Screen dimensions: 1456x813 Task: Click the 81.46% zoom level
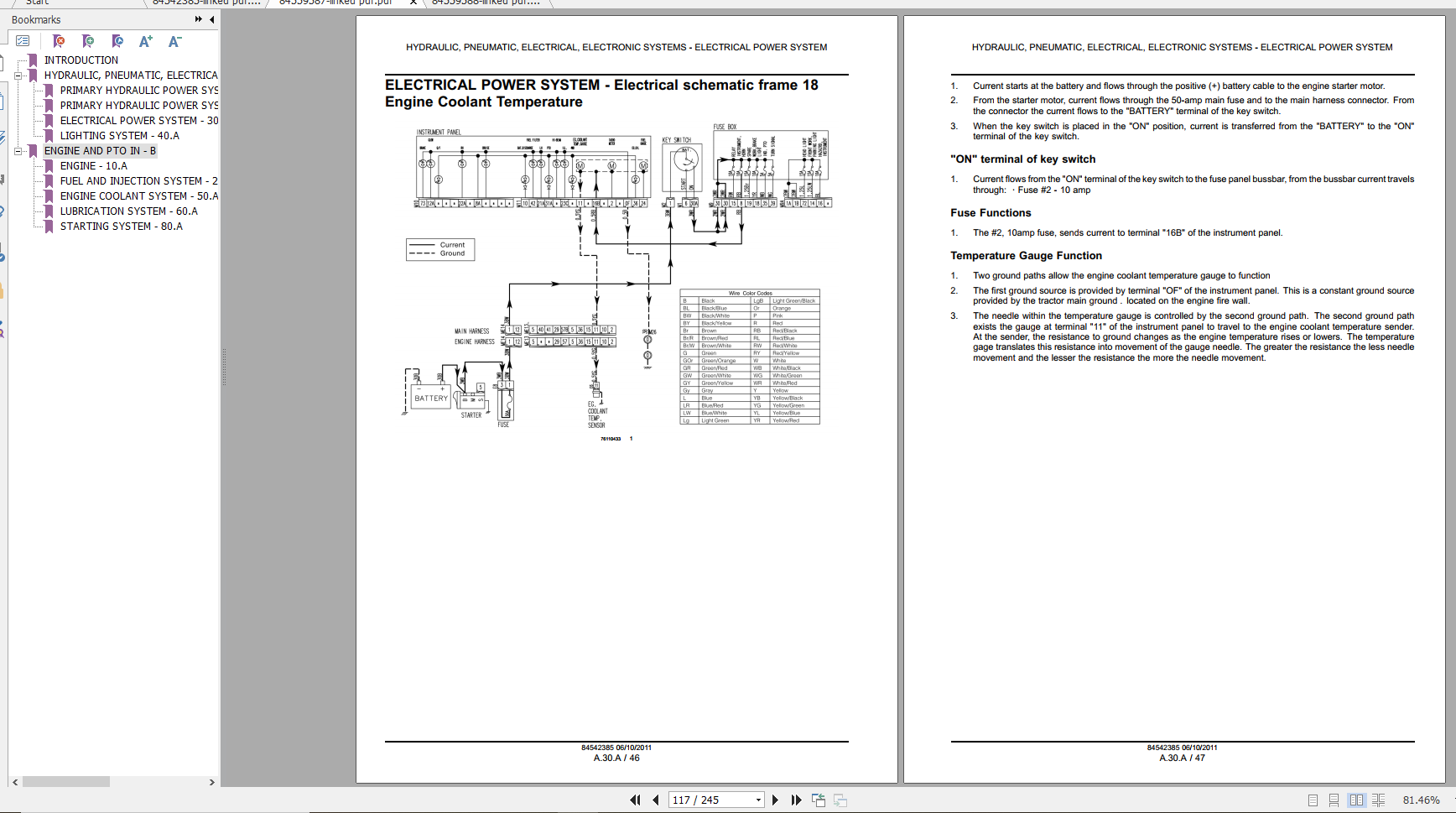click(1421, 800)
